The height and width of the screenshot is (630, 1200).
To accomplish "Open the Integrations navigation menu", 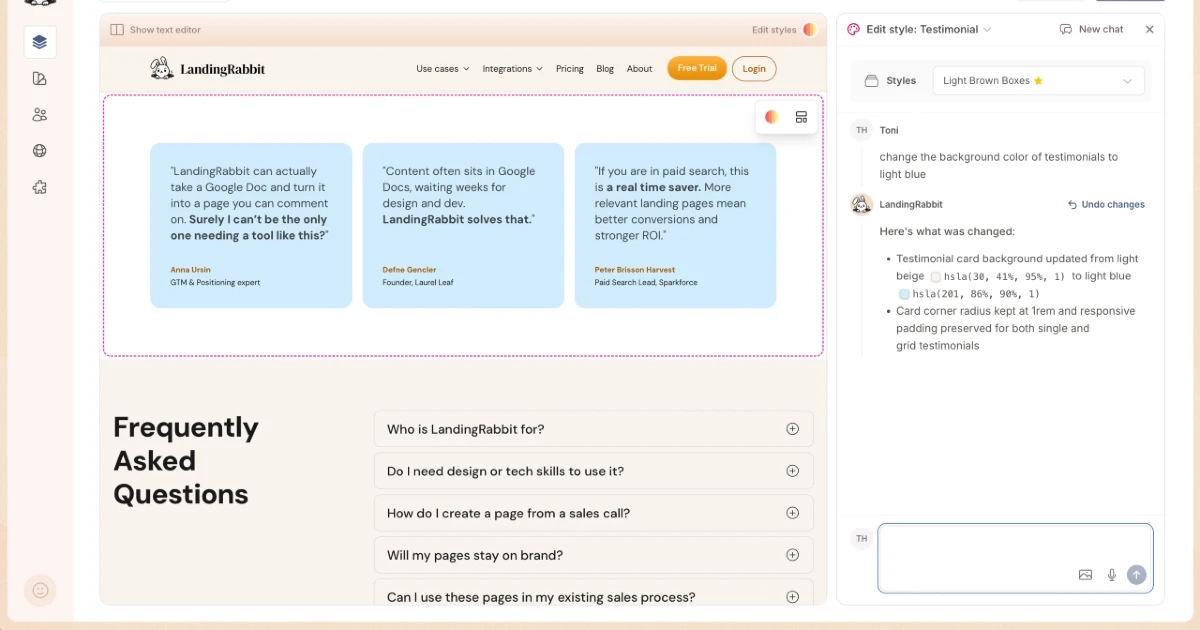I will tap(512, 69).
